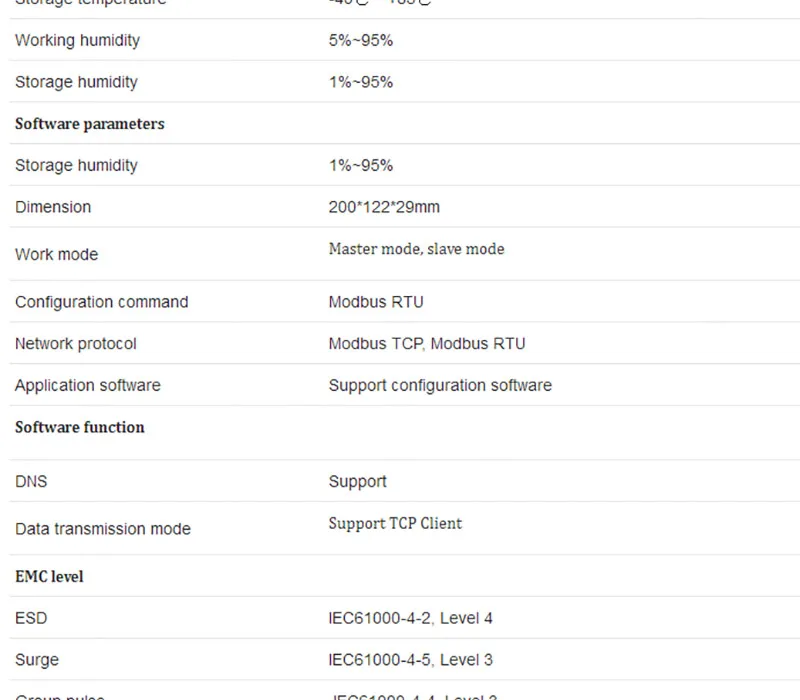This screenshot has height=700, width=800.
Task: Click the DNS row label
Action: (31, 482)
